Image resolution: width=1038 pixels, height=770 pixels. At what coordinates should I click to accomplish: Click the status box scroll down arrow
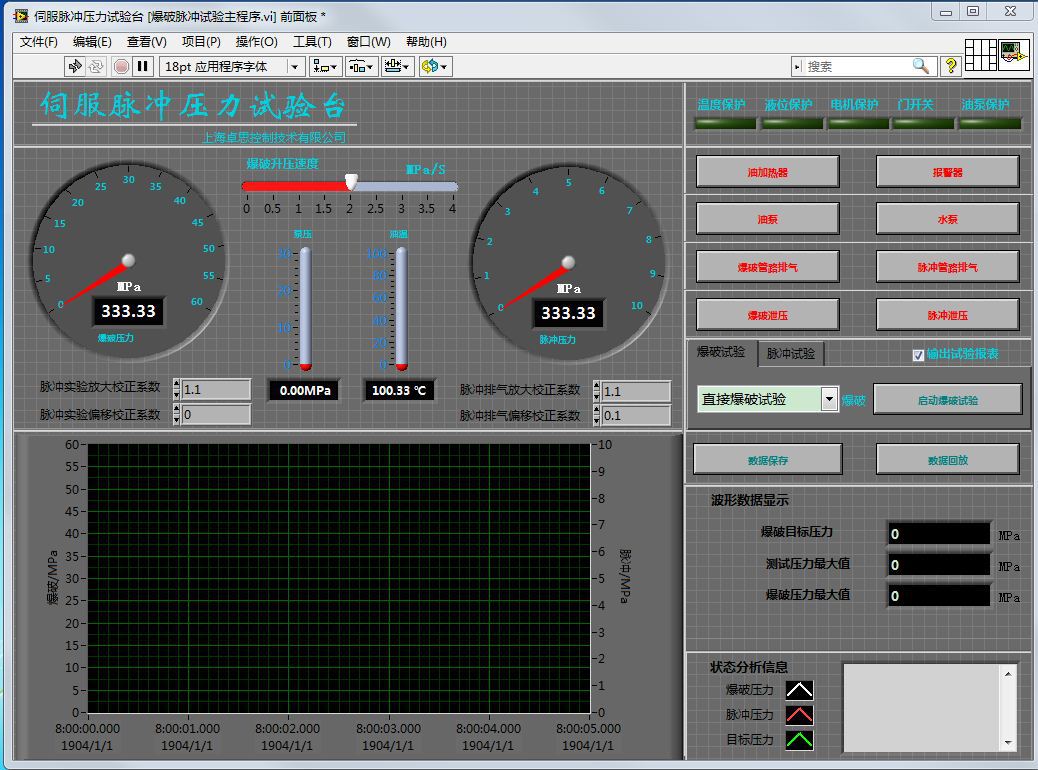[1008, 742]
